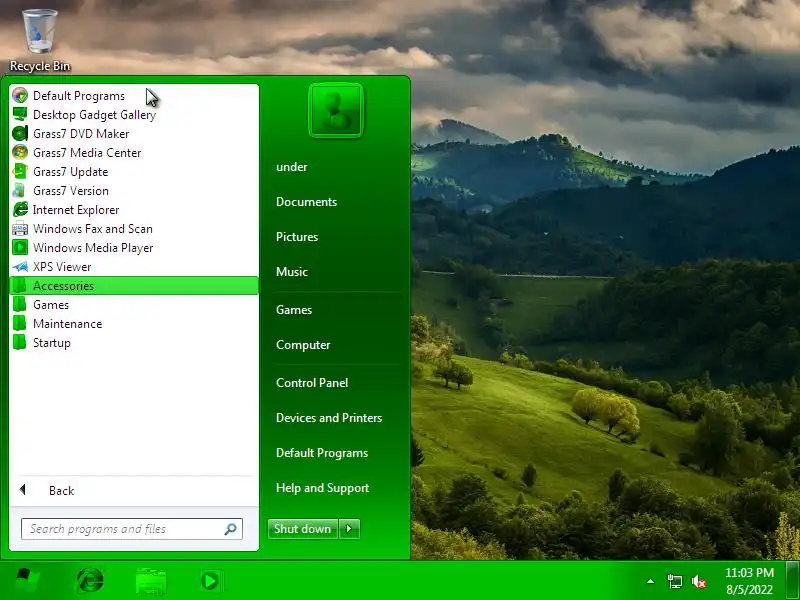Image resolution: width=800 pixels, height=600 pixels.
Task: Click the Windows Fax and Scan icon
Action: coord(20,229)
